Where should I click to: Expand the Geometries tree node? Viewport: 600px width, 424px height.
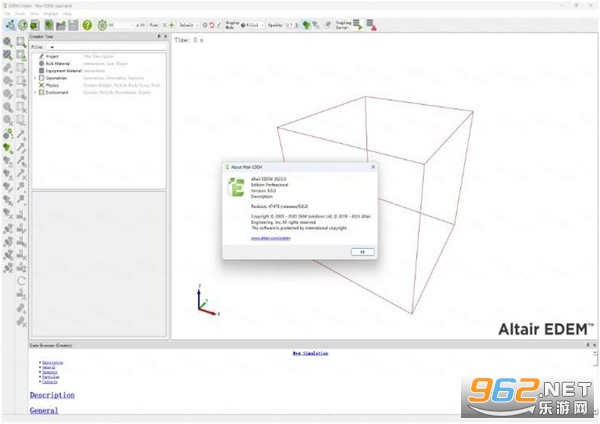click(x=35, y=78)
